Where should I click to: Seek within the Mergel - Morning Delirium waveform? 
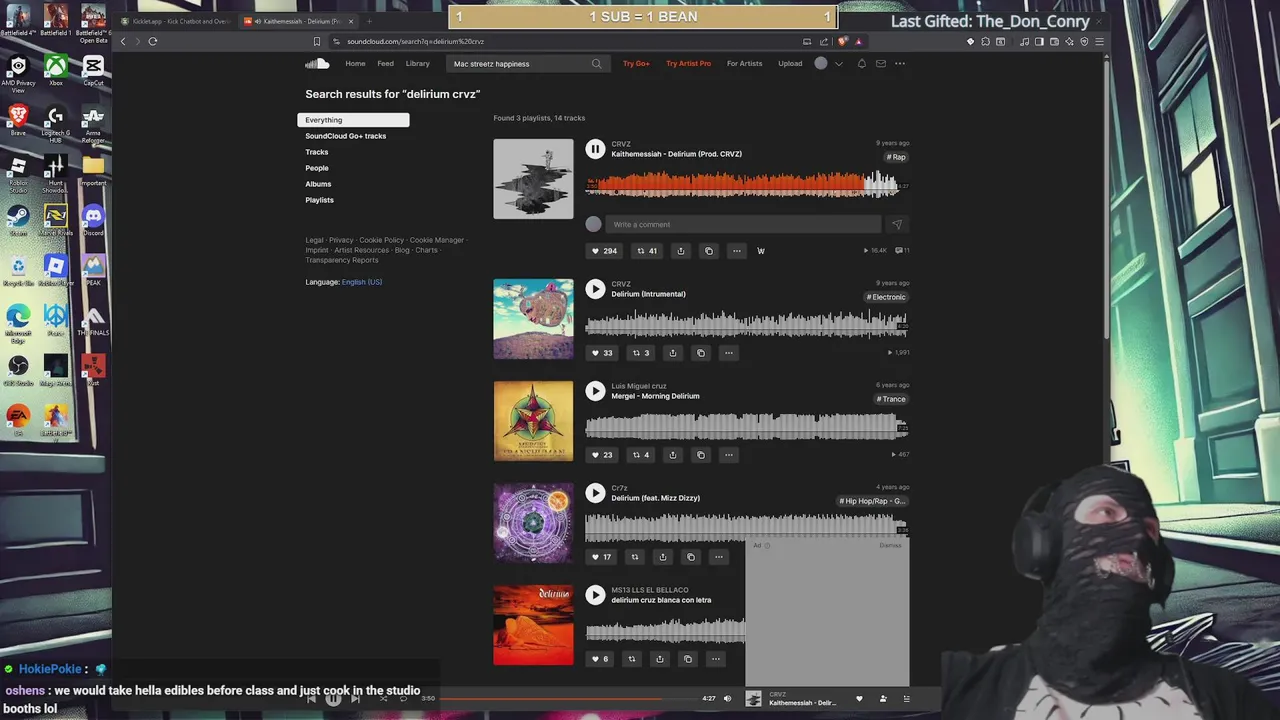(747, 426)
